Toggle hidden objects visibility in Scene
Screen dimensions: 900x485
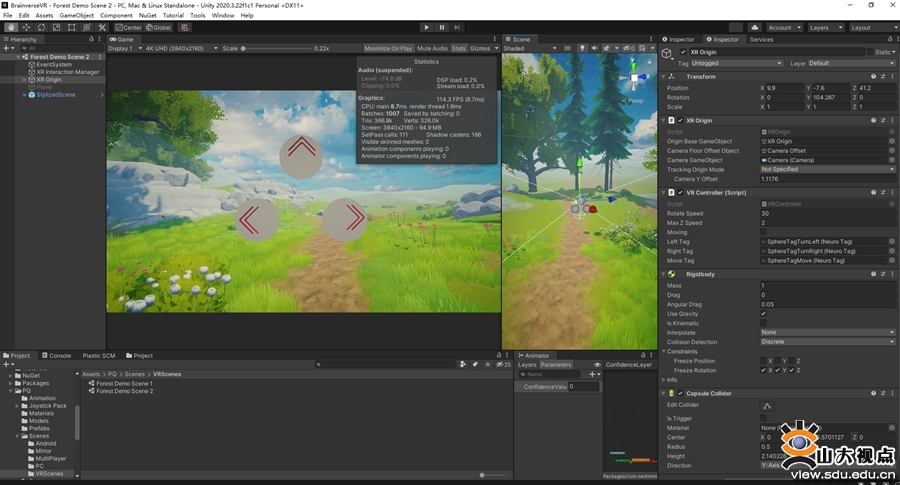[629, 48]
